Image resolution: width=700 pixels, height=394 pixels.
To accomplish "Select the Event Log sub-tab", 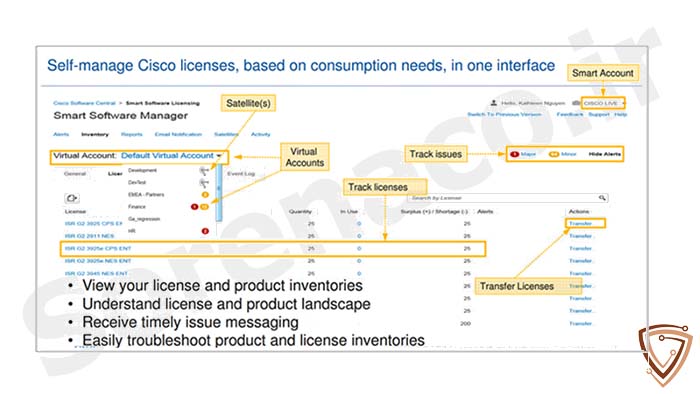I will tap(241, 174).
